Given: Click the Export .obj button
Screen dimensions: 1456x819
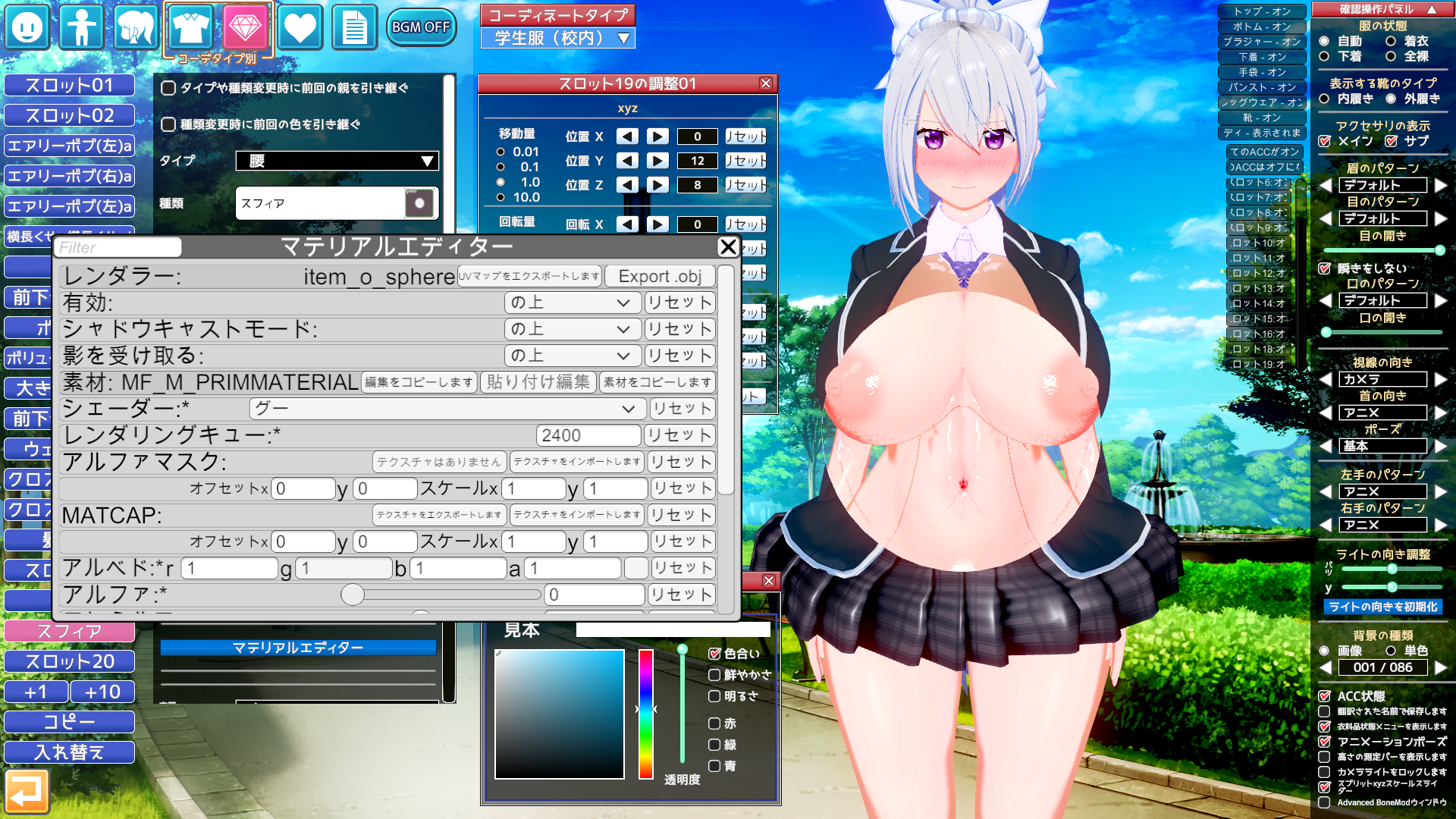Looking at the screenshot, I should [660, 276].
